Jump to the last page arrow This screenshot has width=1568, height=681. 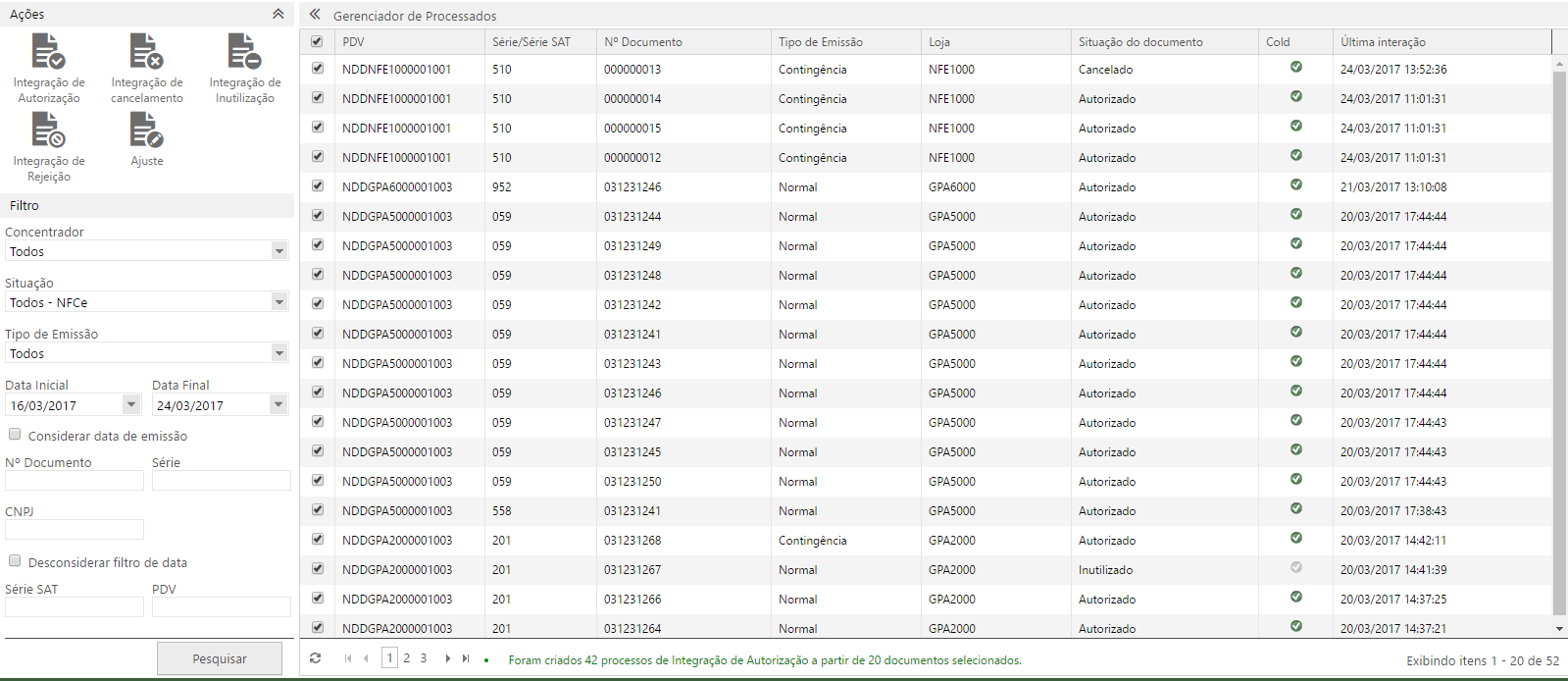point(466,658)
